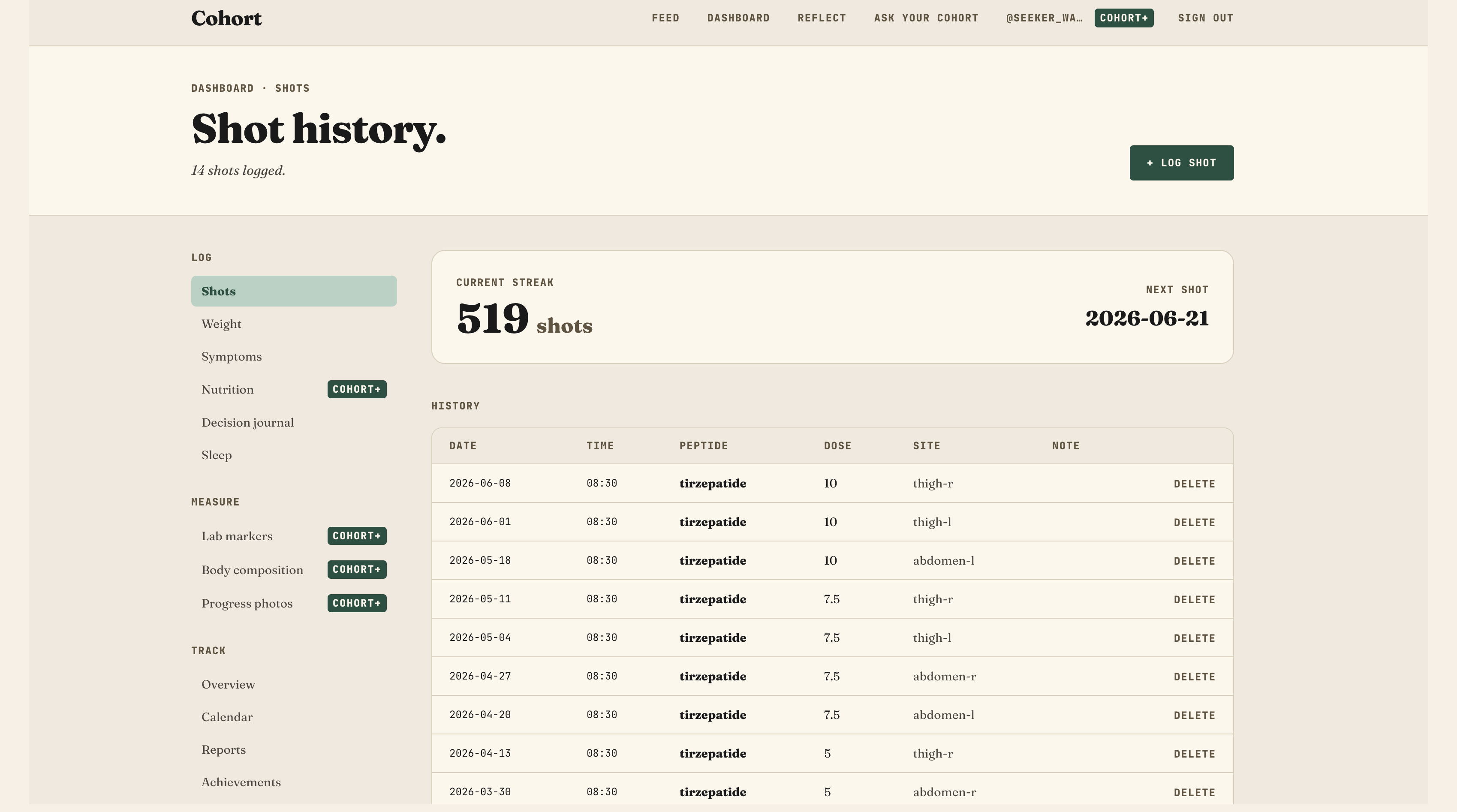Open the Reflect page
The width and height of the screenshot is (1457, 812).
tap(822, 18)
